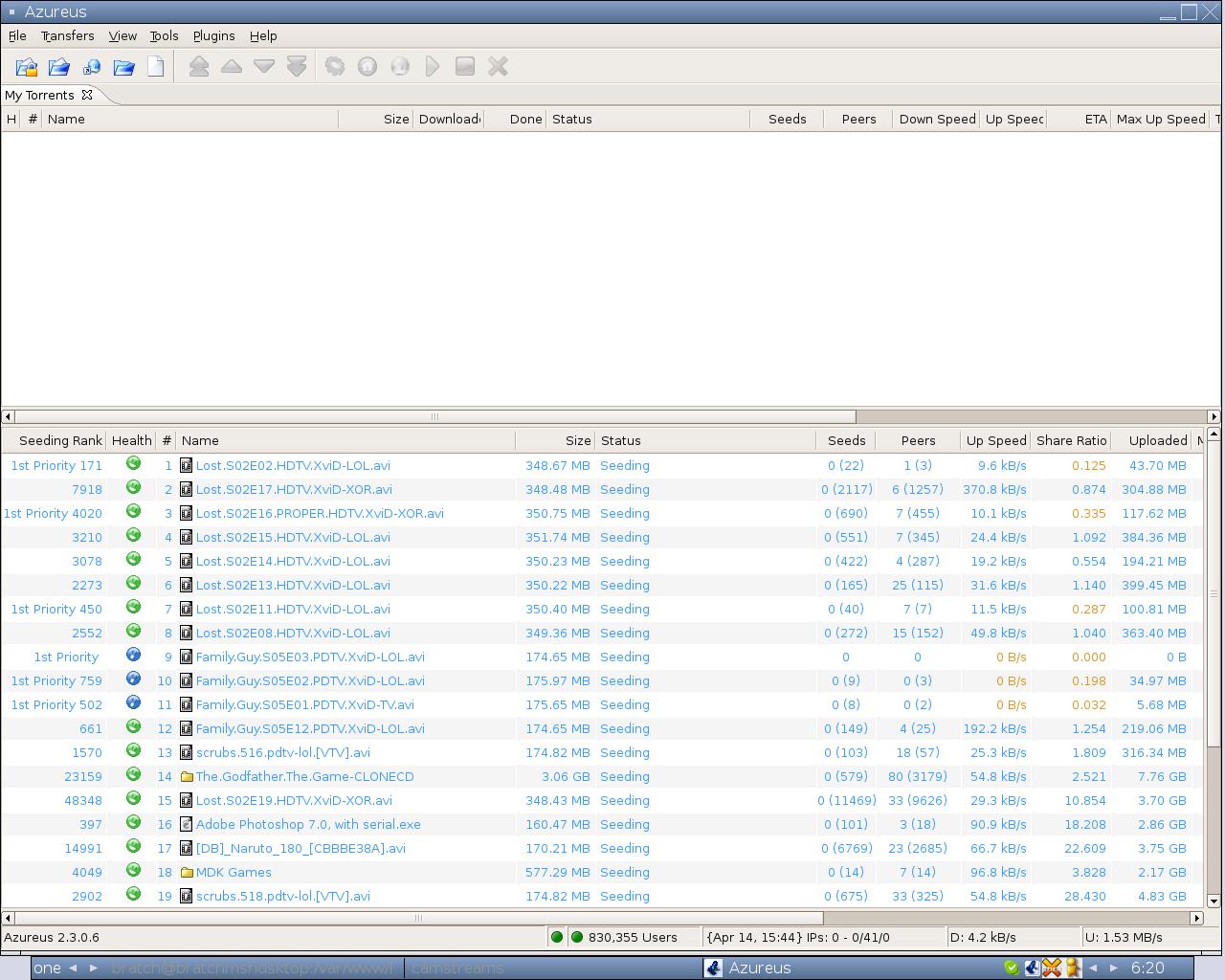Open the Transfers menu
The width and height of the screenshot is (1225, 980).
67,35
